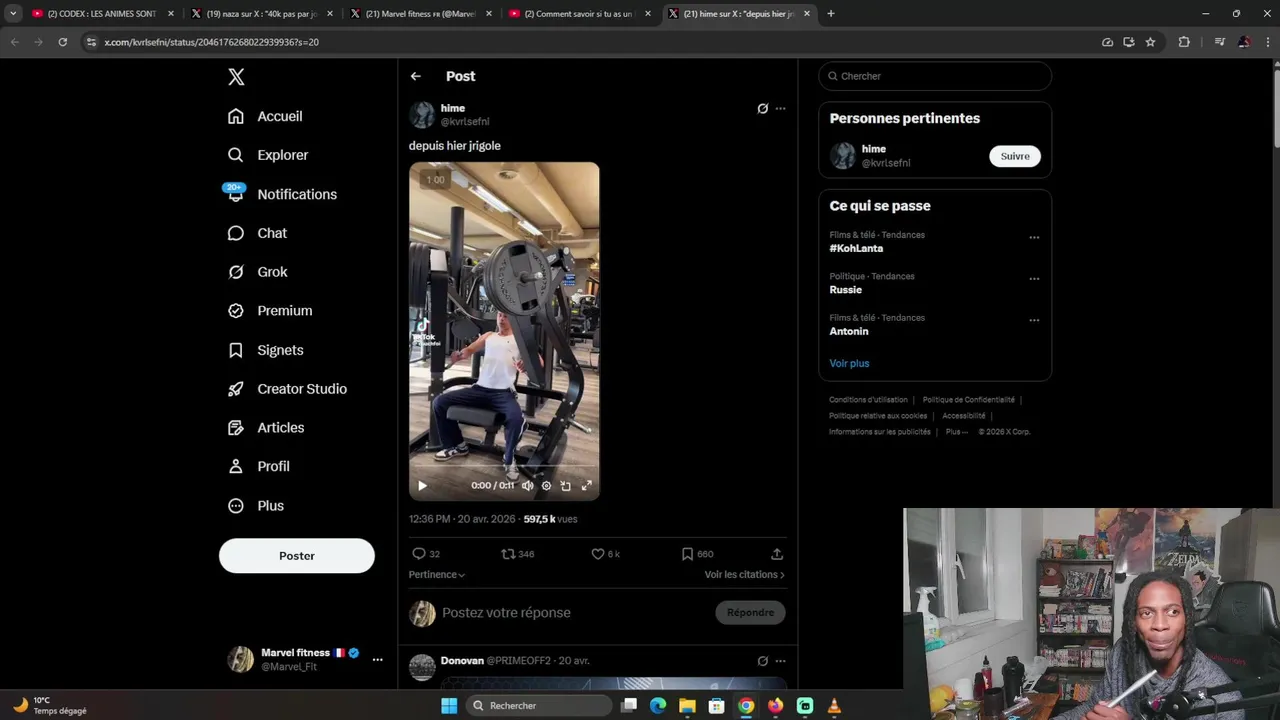1280x720 pixels.
Task: Open Chrome from the taskbar
Action: coord(746,706)
